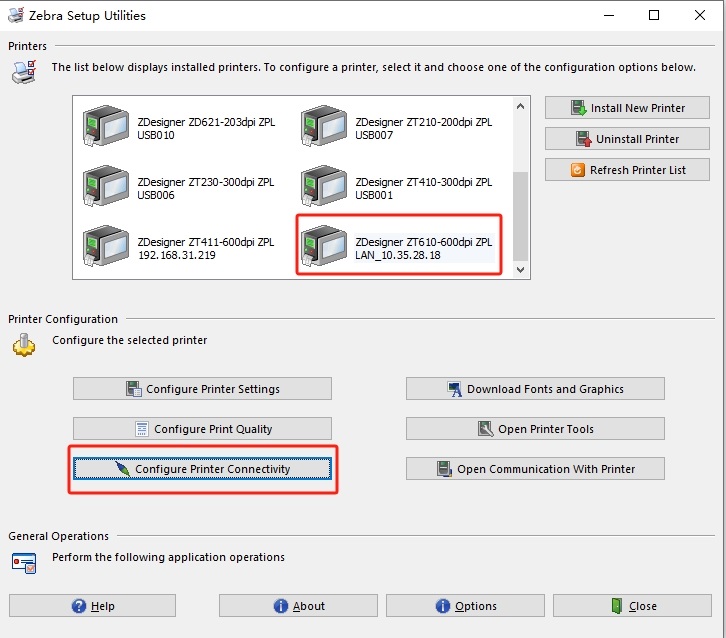The height and width of the screenshot is (638, 726).
Task: Minimize the Zebra Setup Utilities window
Action: point(609,15)
